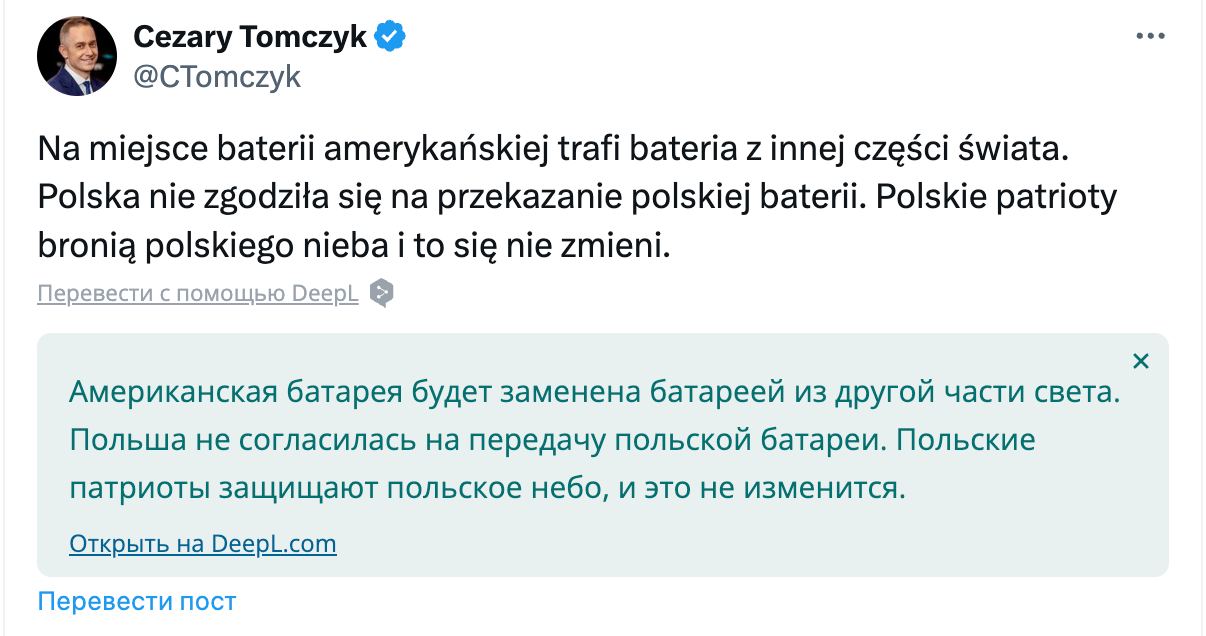Click the DeepL hexagon logo icon
The width and height of the screenshot is (1206, 636).
pyautogui.click(x=381, y=293)
